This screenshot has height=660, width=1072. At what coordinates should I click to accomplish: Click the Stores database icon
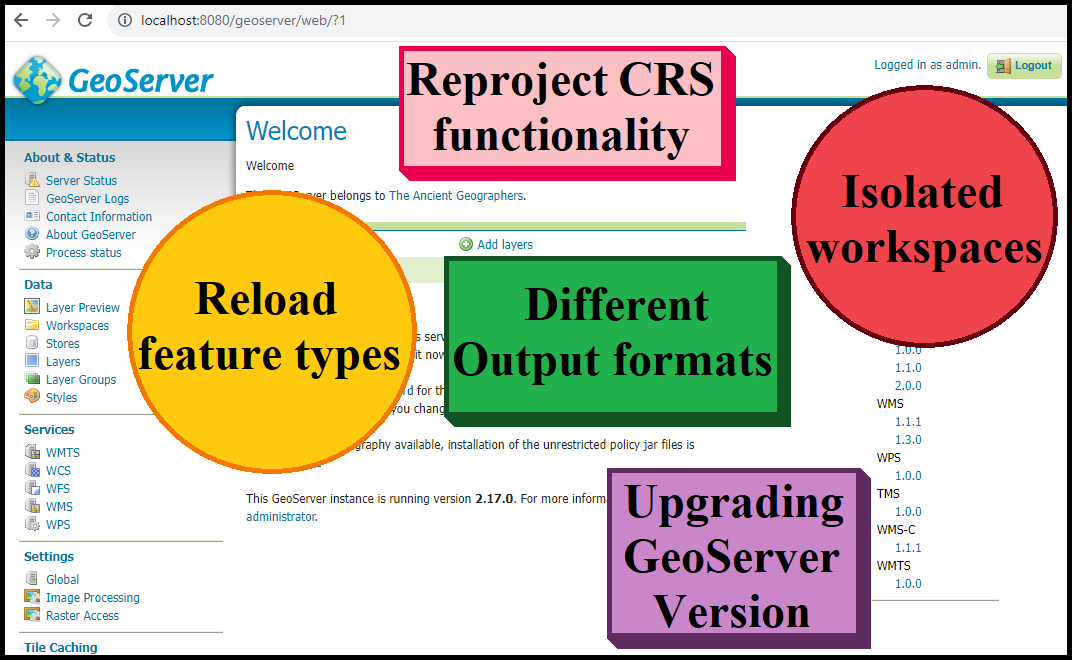click(31, 343)
